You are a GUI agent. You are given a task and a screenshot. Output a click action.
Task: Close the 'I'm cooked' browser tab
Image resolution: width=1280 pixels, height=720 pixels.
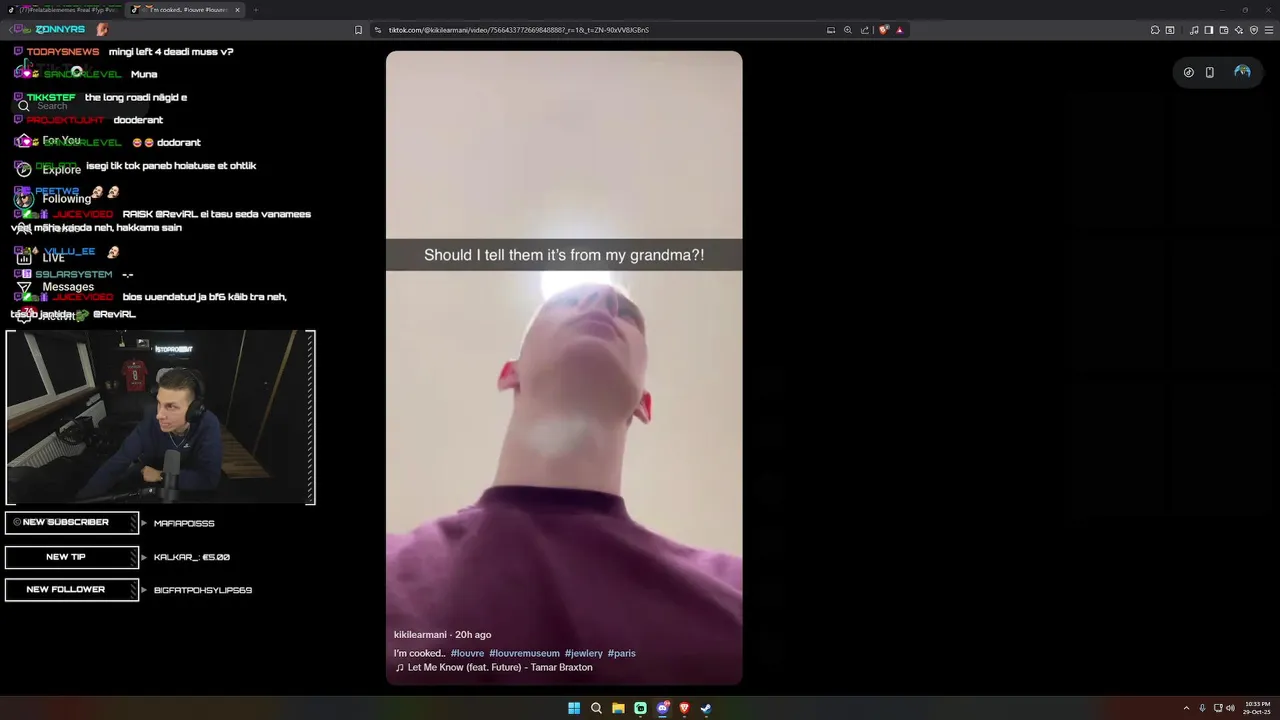(x=237, y=10)
